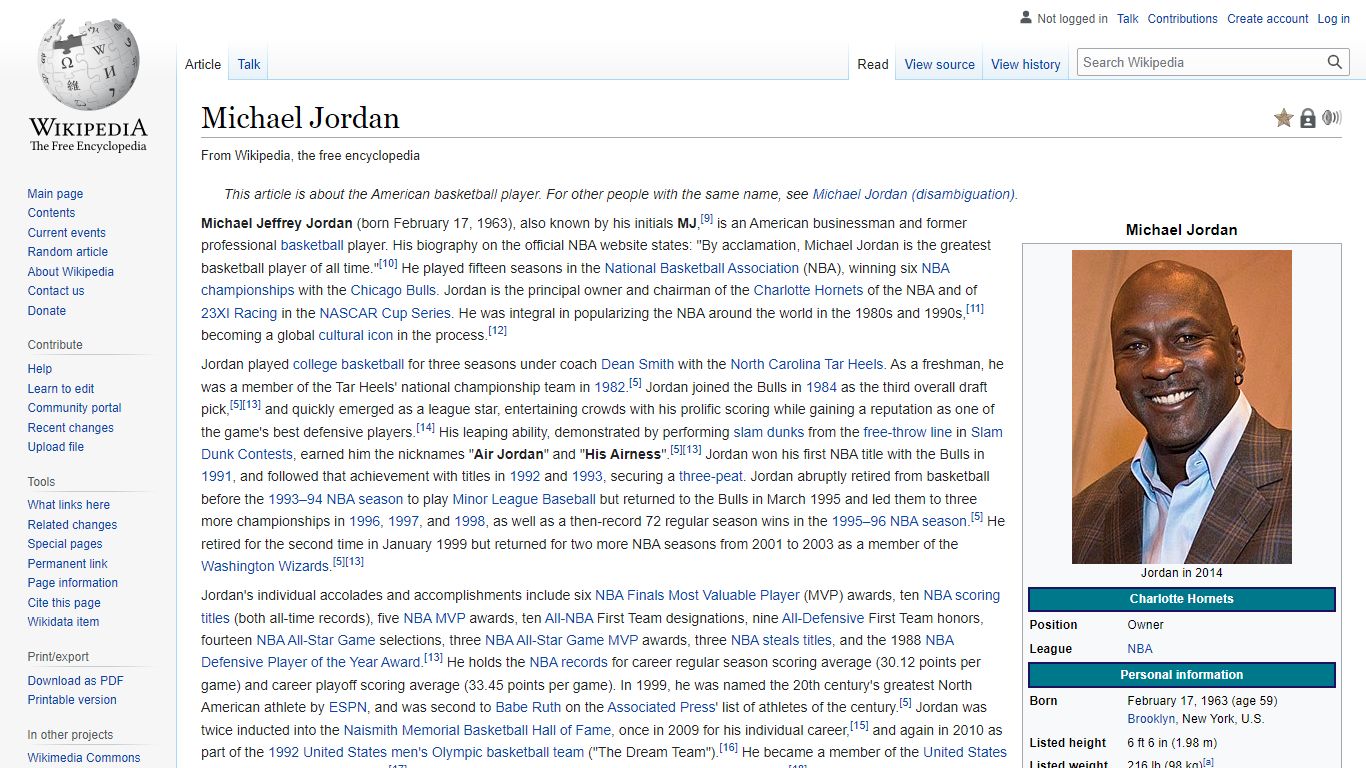
Task: Open the cultural icon link
Action: (x=356, y=335)
